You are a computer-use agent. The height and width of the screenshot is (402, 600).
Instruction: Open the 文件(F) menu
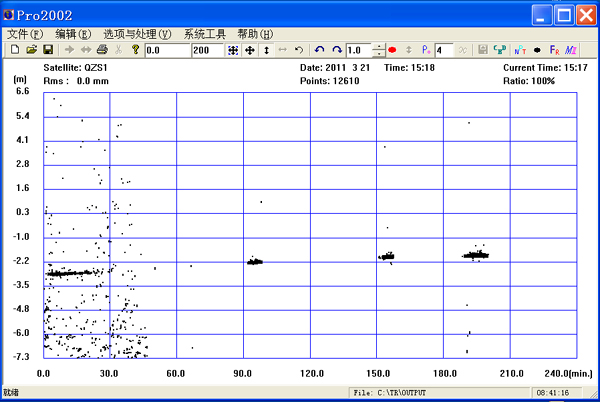(x=25, y=34)
